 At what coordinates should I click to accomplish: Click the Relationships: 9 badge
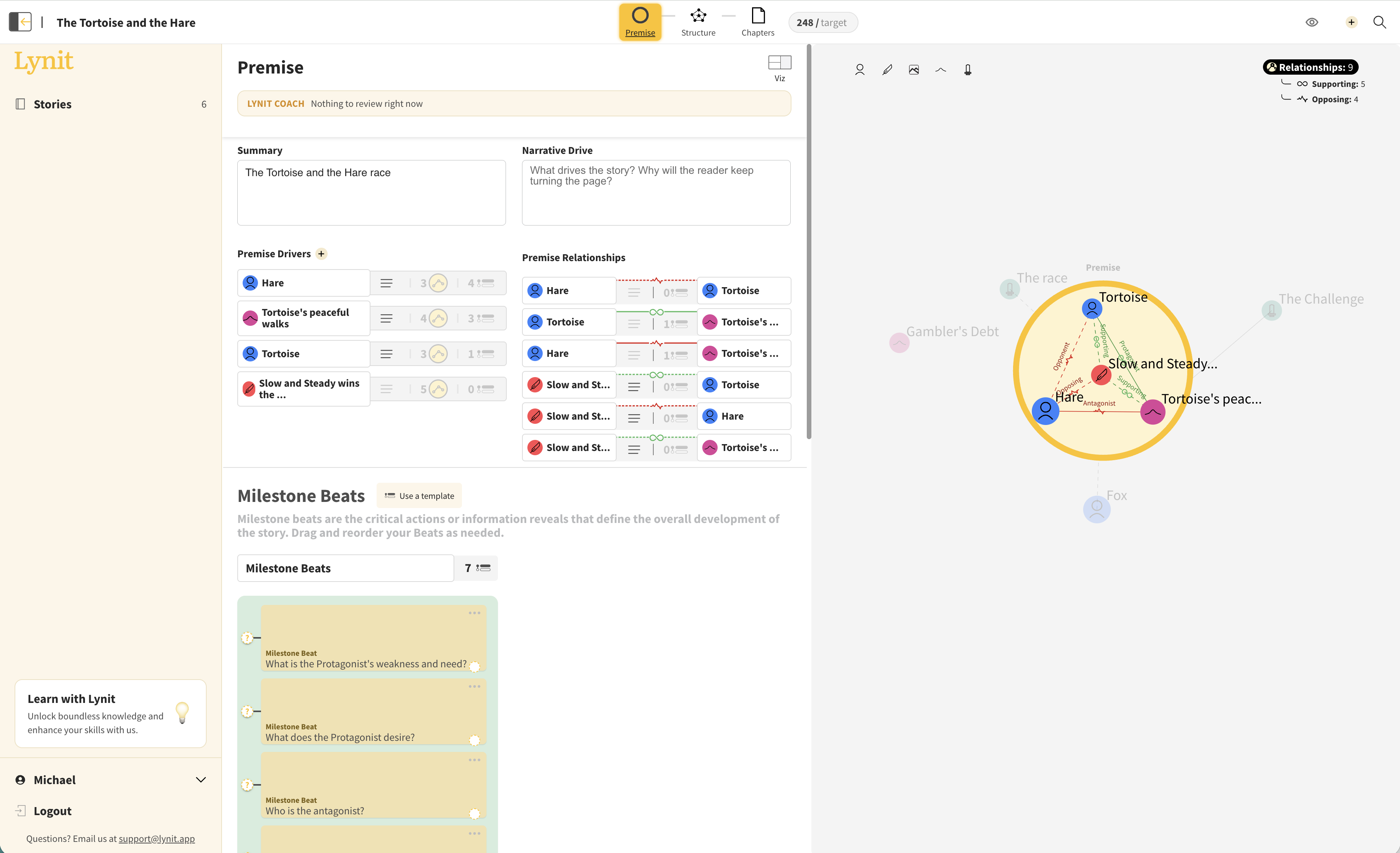1310,67
